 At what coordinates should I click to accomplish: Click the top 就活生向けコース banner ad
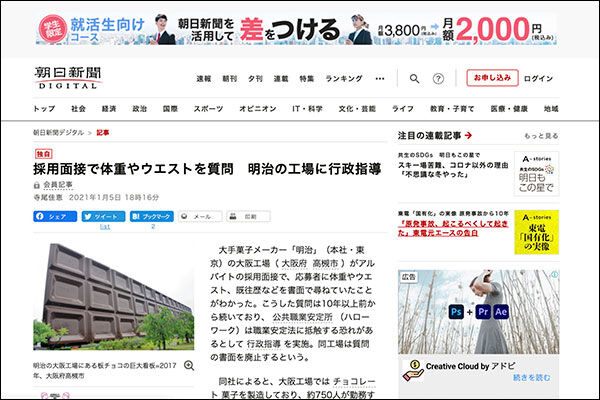pos(297,29)
